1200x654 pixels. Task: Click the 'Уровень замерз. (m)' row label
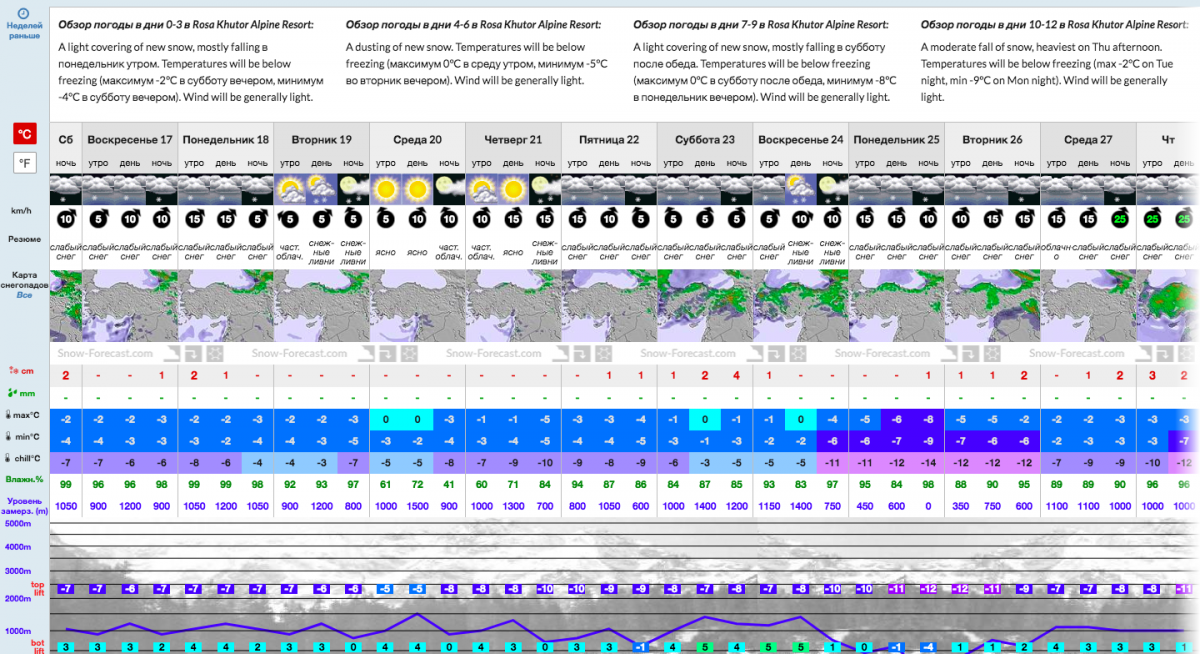point(24,507)
